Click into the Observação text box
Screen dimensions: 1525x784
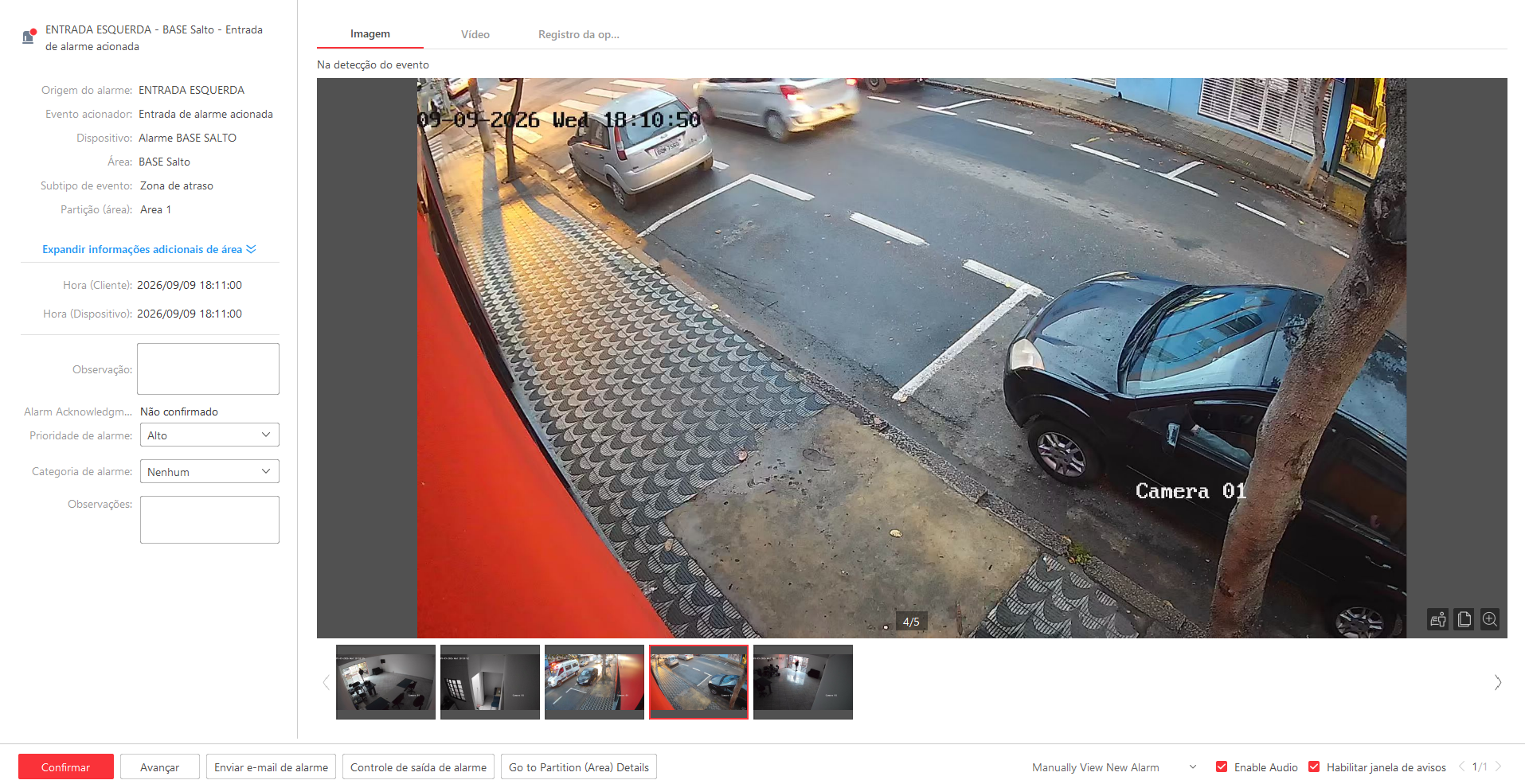(x=208, y=369)
